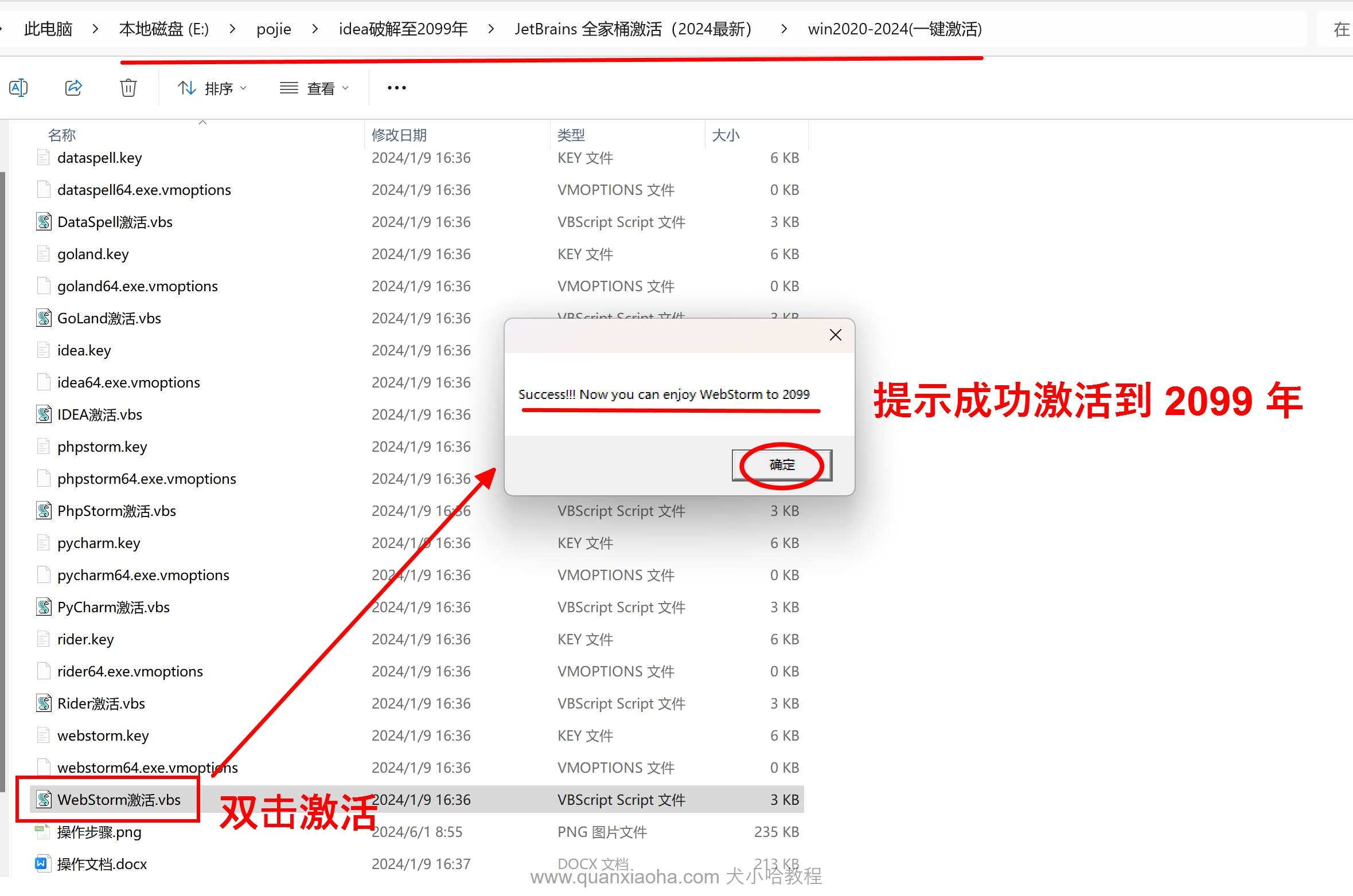Open the three-dot more options menu
The image size is (1353, 896).
pos(396,88)
